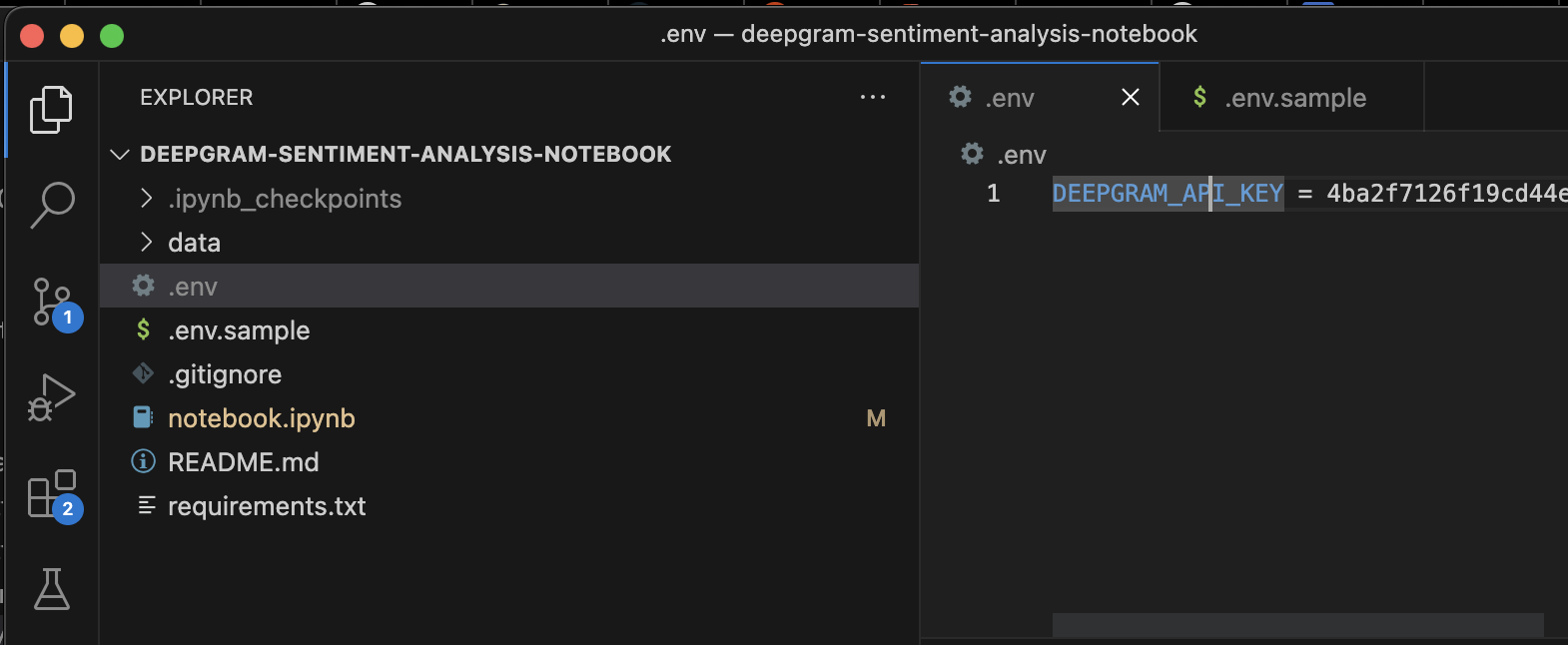Click line number 1 in the gutter
Screen dimensions: 1568x645
994,193
